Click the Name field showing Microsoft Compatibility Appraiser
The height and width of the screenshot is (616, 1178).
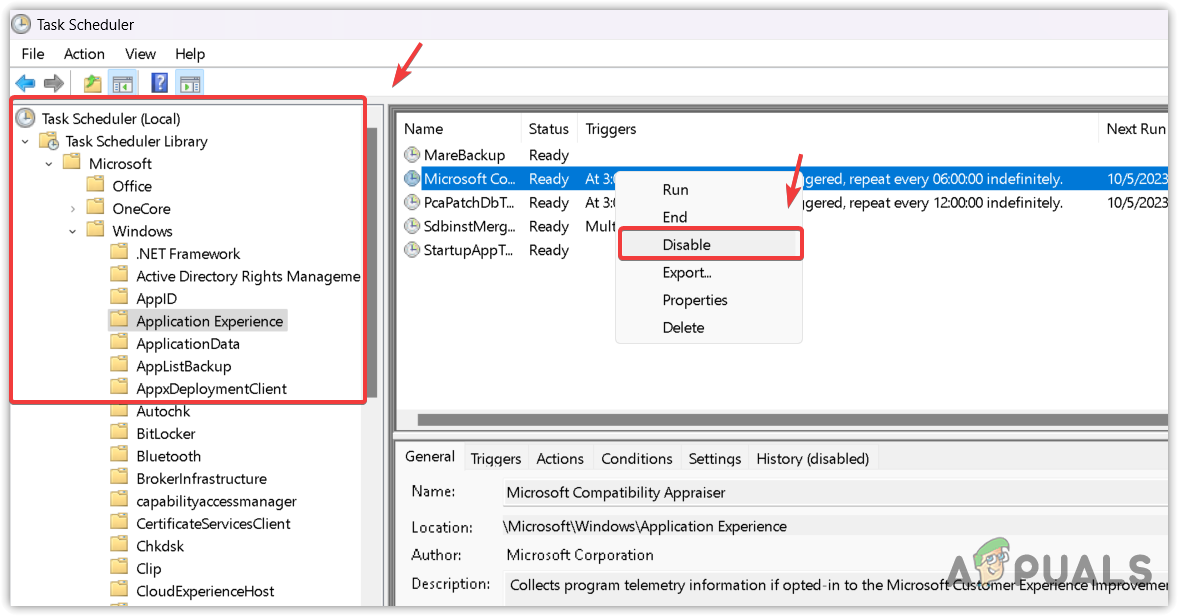(835, 493)
